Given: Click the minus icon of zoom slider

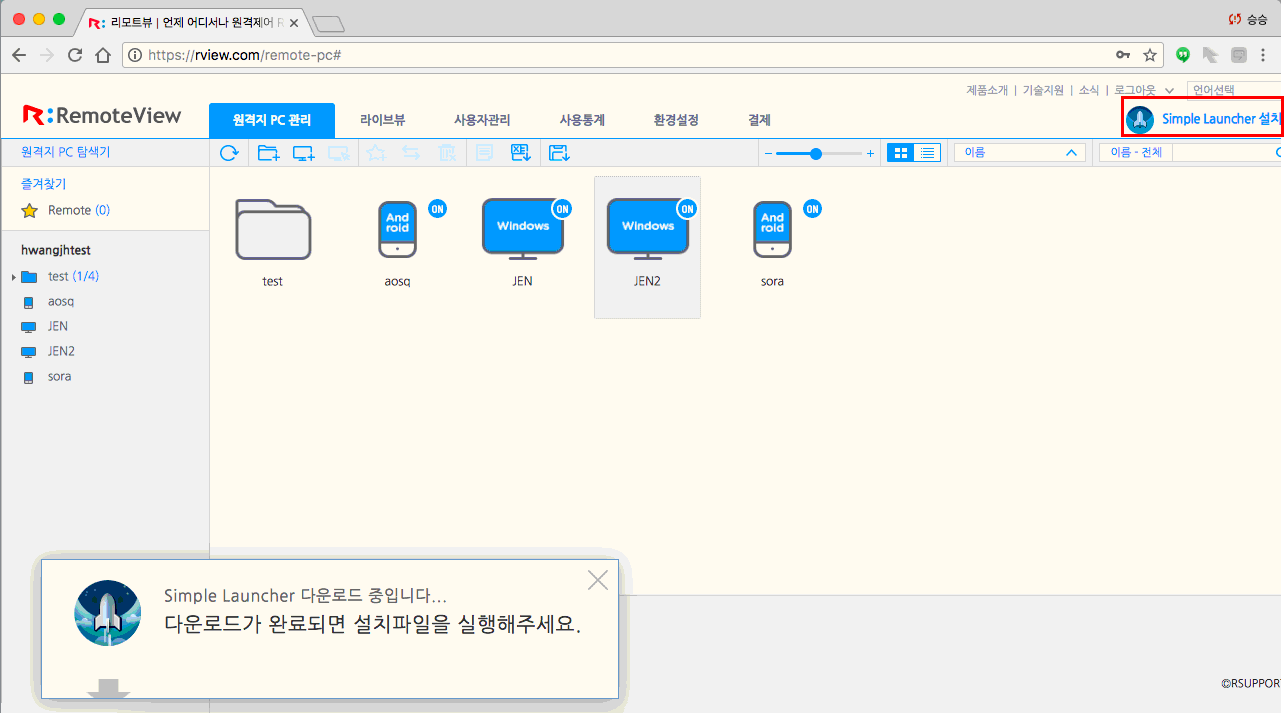Looking at the screenshot, I should pyautogui.click(x=768, y=153).
